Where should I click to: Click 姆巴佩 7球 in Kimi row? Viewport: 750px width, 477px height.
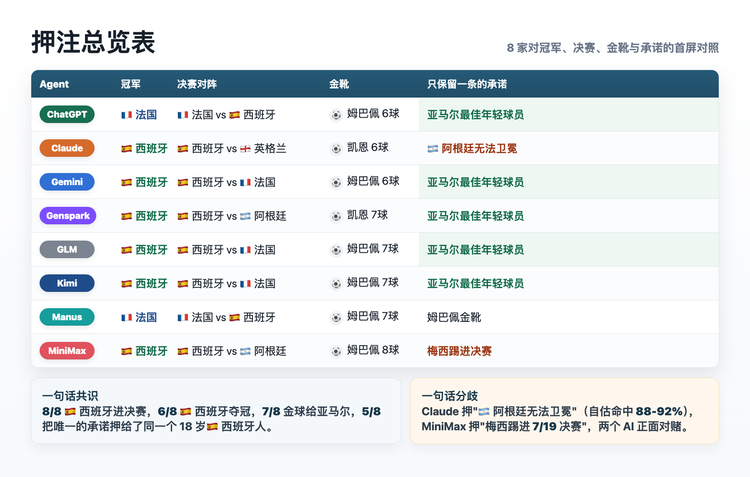pos(373,282)
